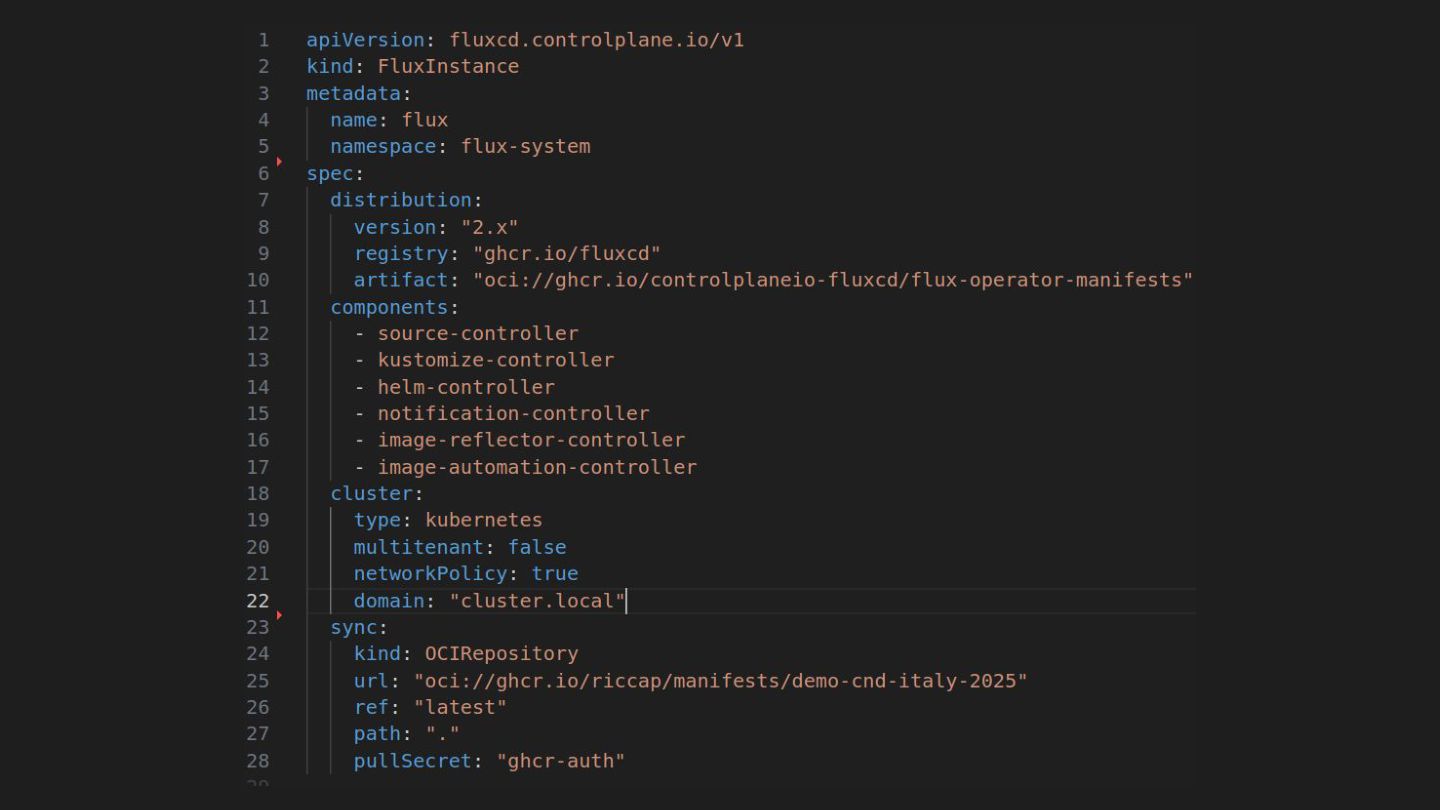Click the ghcr-auth pullSecret value
The height and width of the screenshot is (810, 1440).
[561, 760]
